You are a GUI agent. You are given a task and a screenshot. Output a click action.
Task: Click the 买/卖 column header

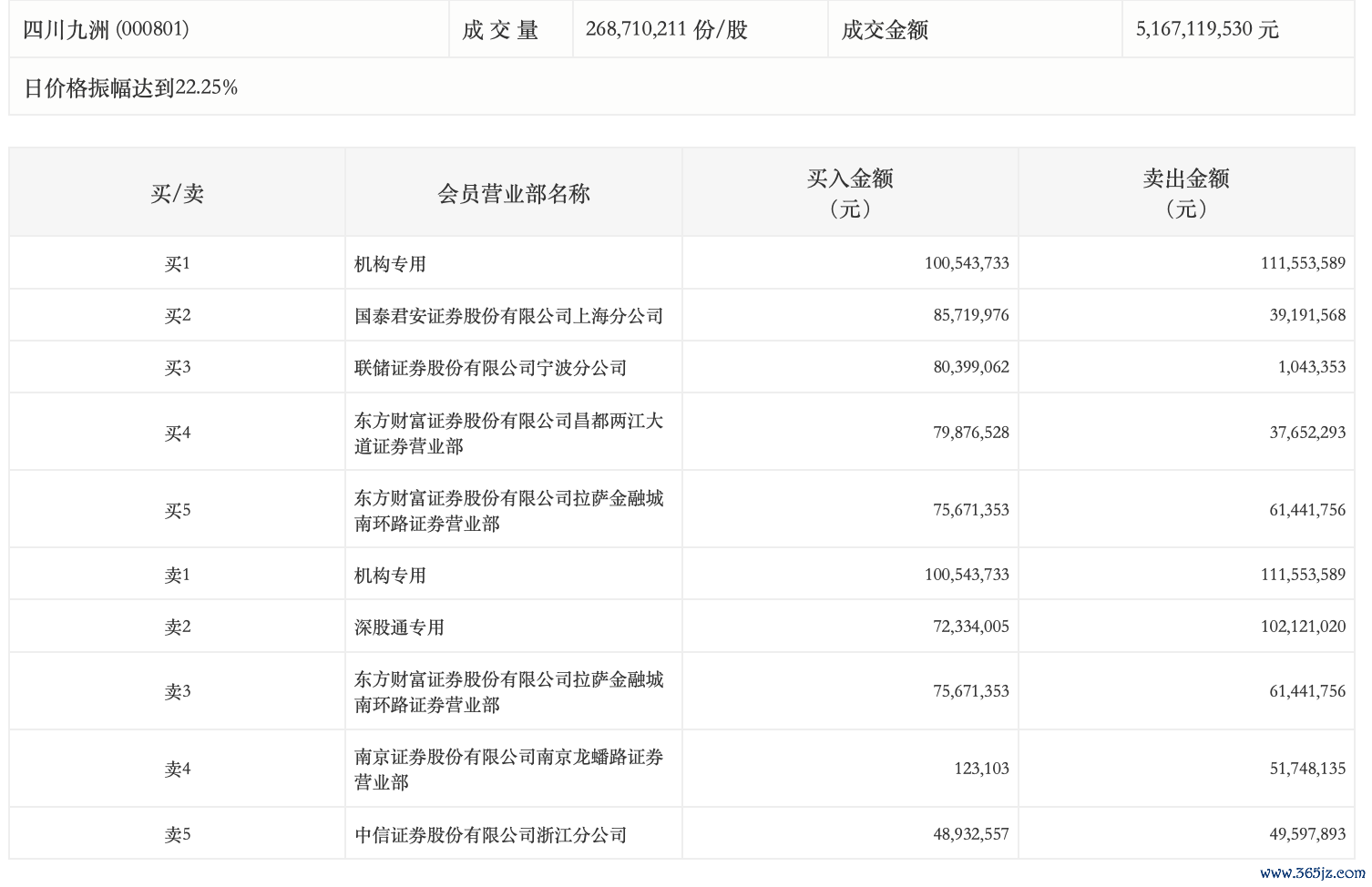coord(178,193)
